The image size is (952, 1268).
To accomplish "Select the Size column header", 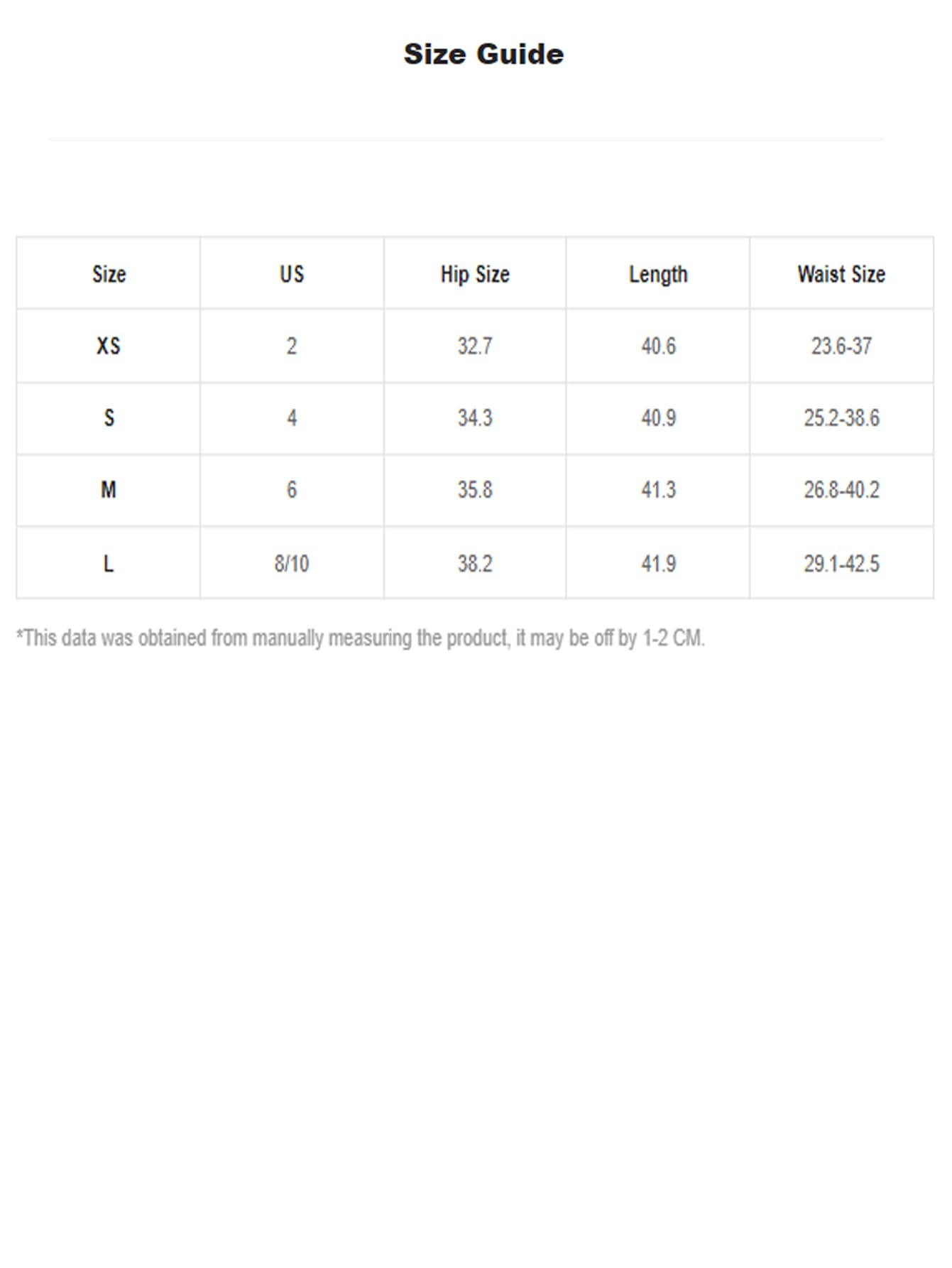I will point(109,274).
